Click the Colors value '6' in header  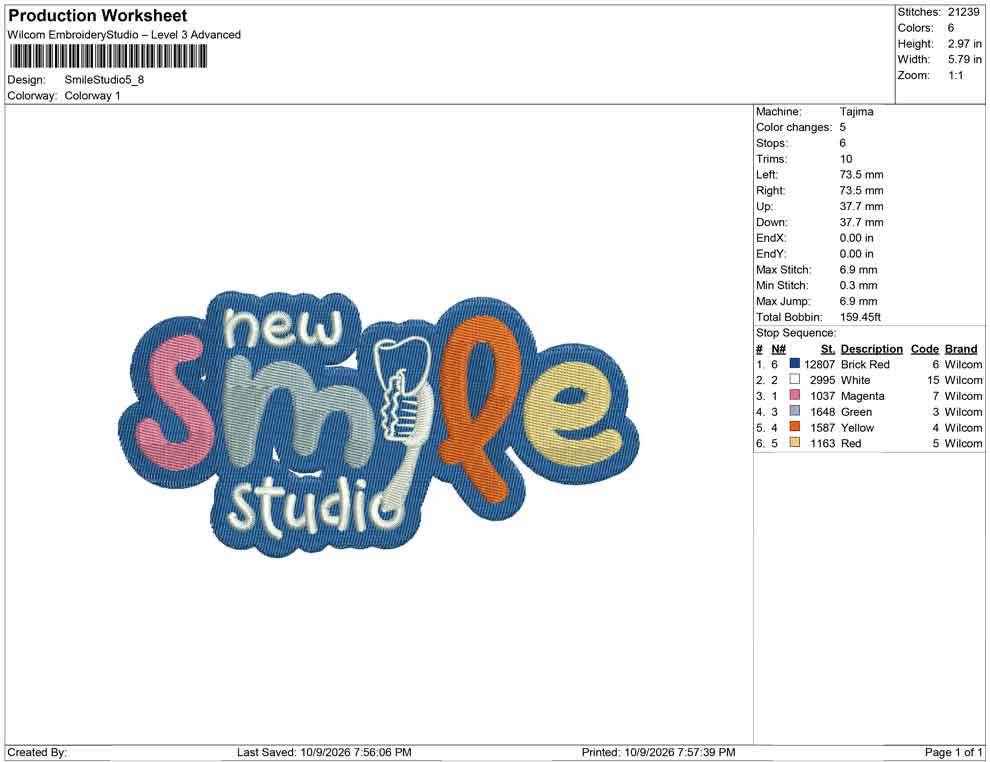click(x=950, y=28)
